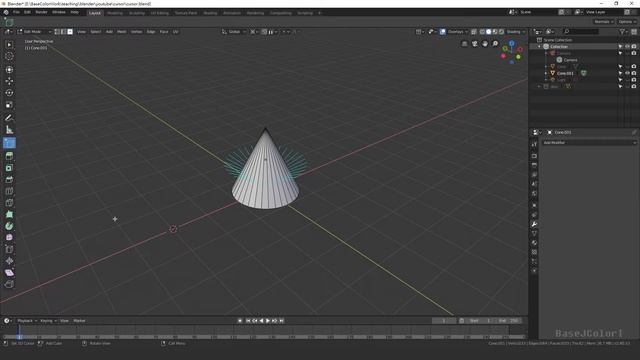Image resolution: width=640 pixels, height=360 pixels.
Task: Select the Poly Build tool
Action: point(9,214)
